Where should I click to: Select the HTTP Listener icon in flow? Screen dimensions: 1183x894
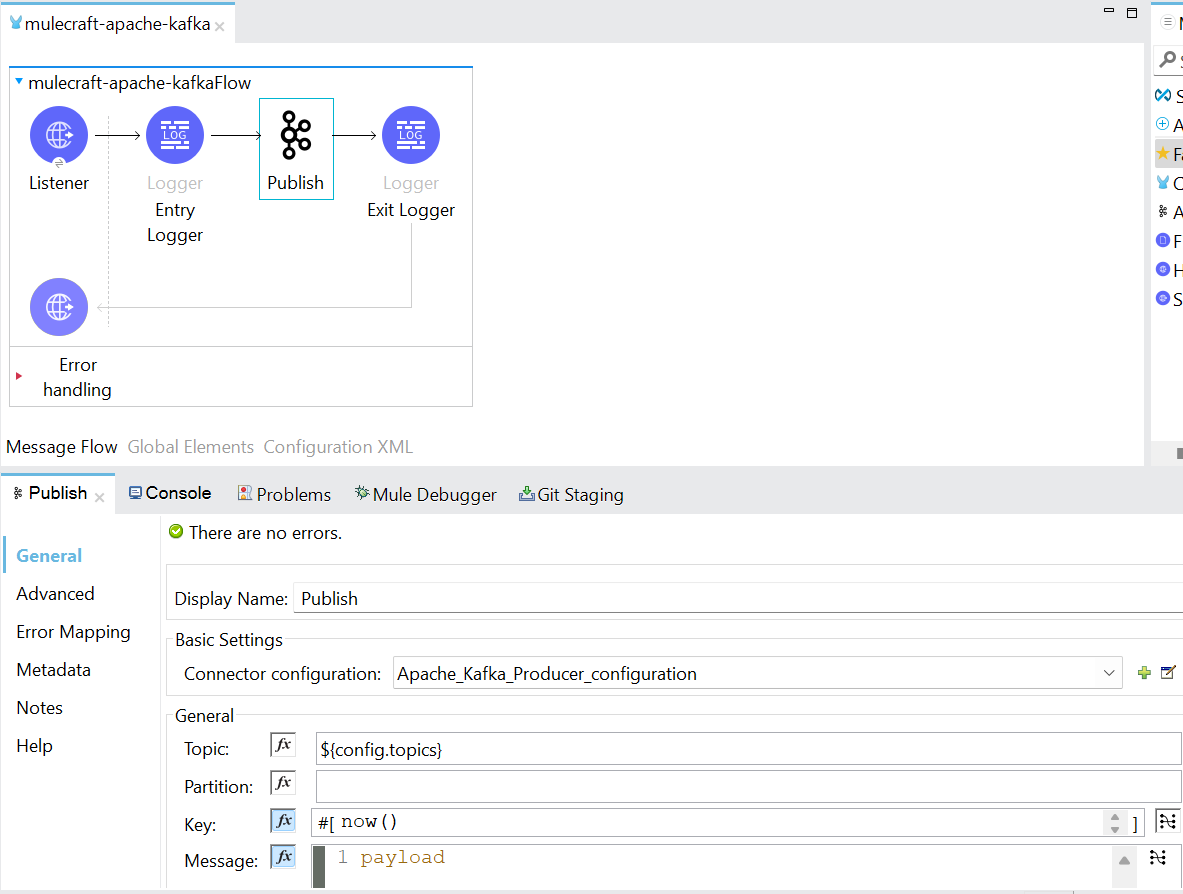(x=59, y=135)
